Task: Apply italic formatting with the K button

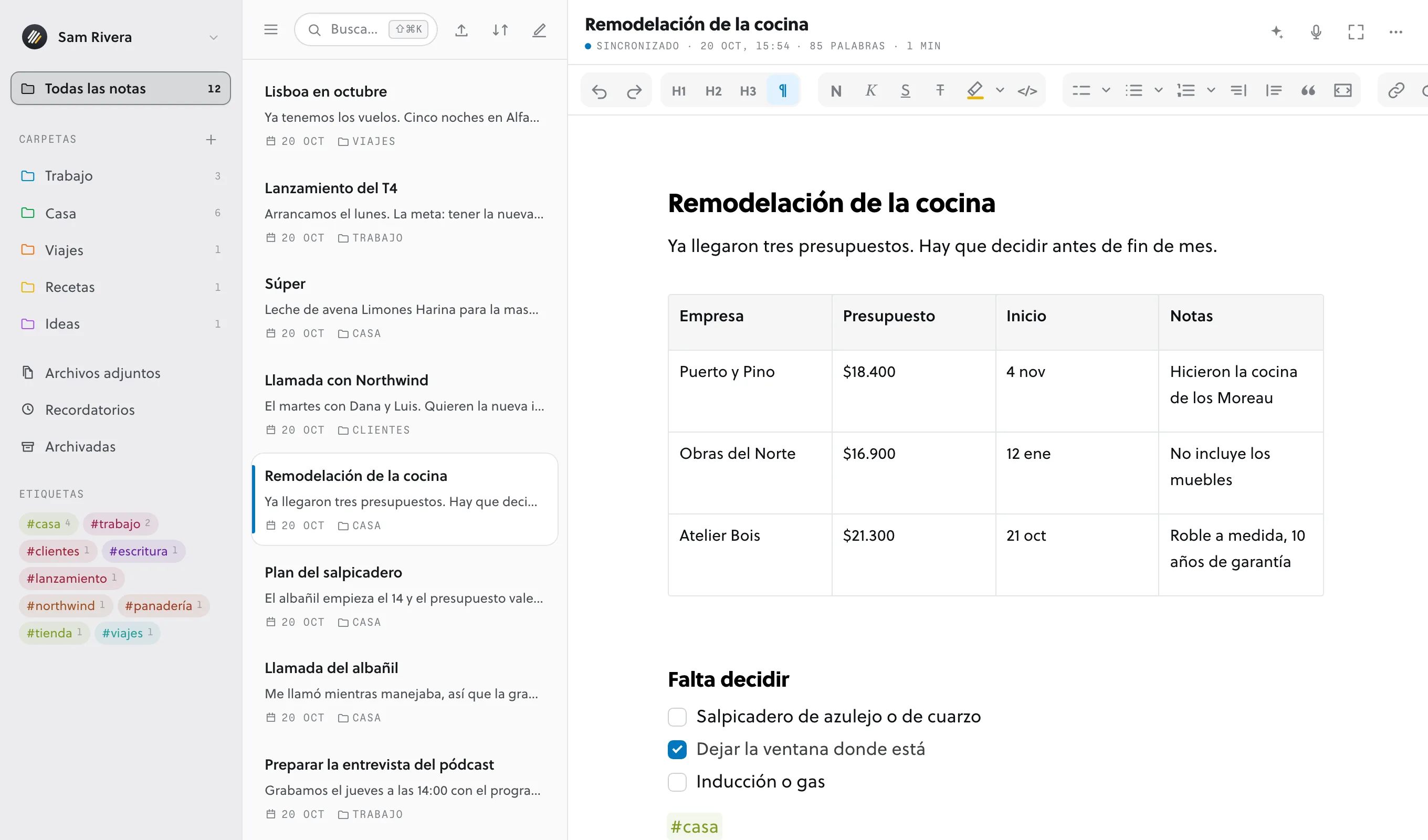Action: (871, 91)
